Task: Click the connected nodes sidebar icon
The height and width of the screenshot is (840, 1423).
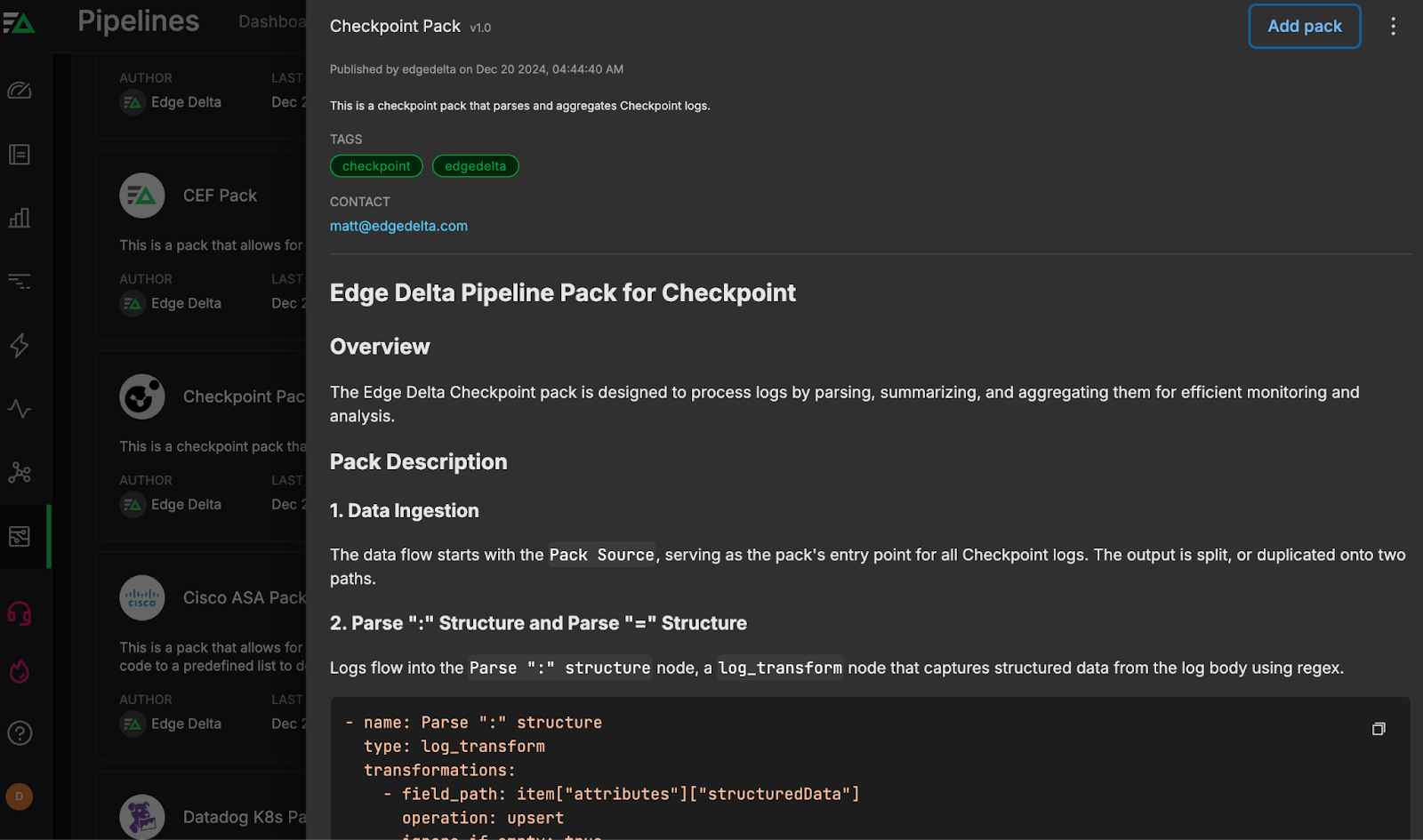Action: point(20,472)
